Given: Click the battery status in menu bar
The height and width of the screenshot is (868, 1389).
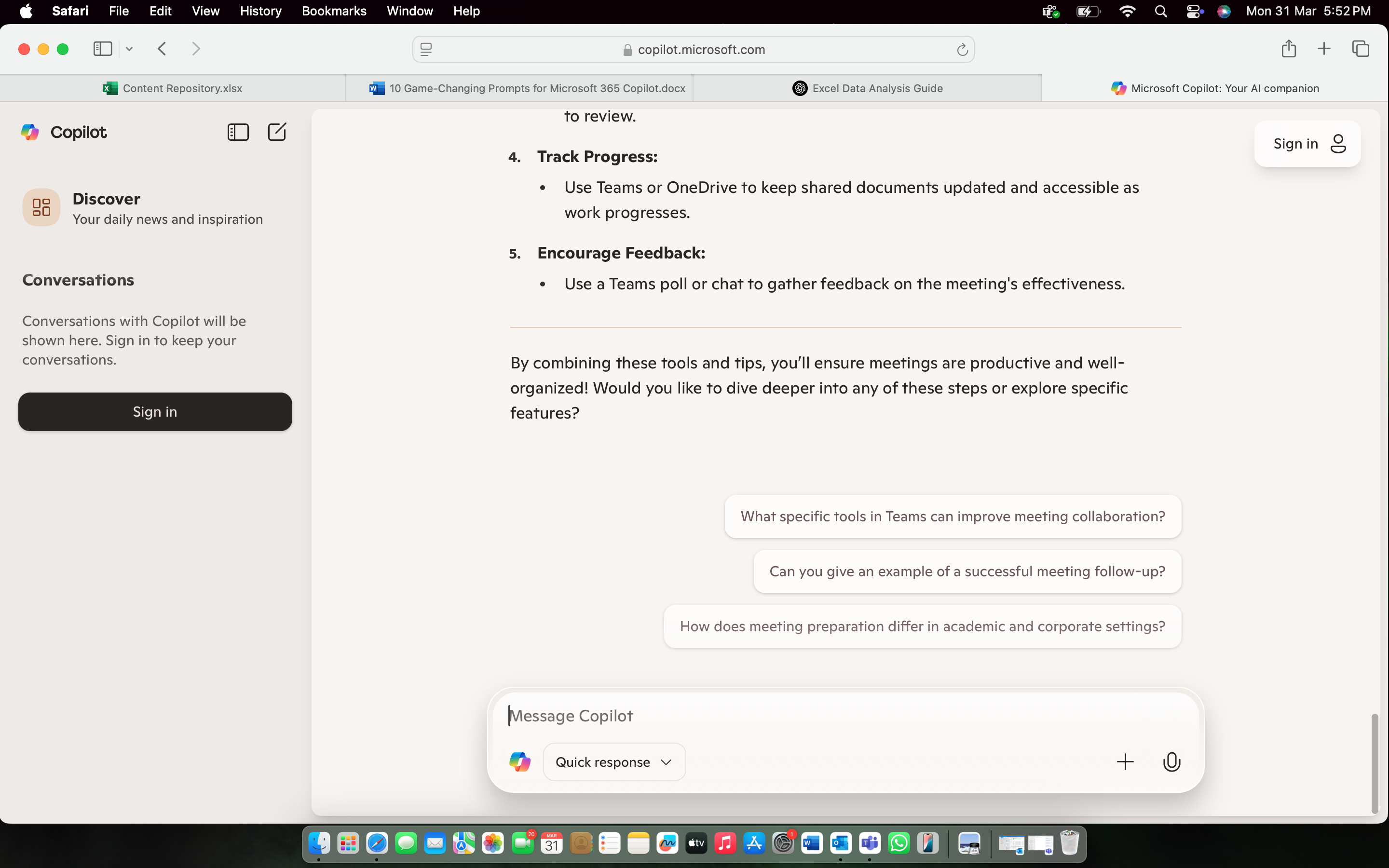Looking at the screenshot, I should coord(1088,12).
